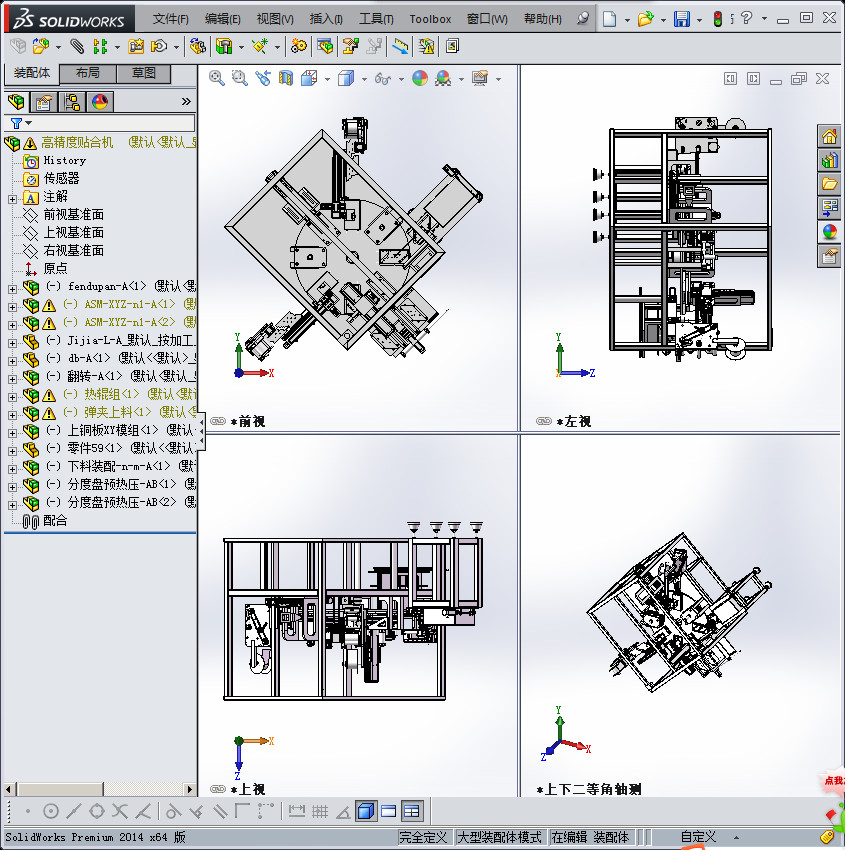Click the 自定义 units status button
Image resolution: width=845 pixels, height=850 pixels.
[699, 837]
